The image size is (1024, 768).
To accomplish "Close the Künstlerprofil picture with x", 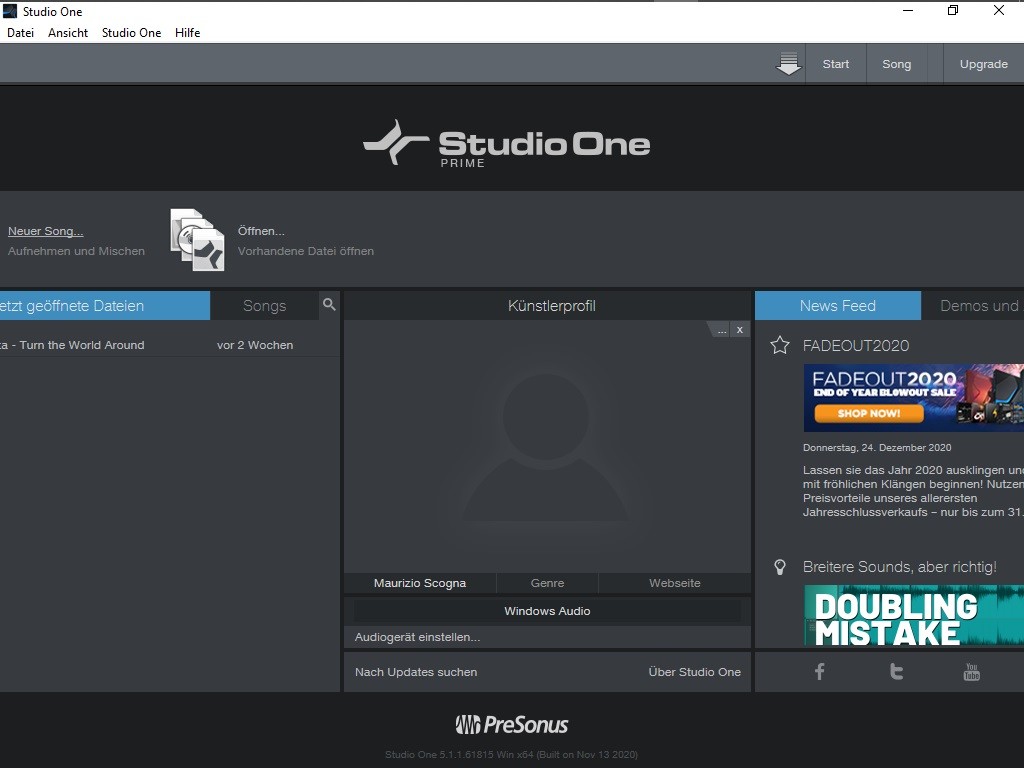I will [x=740, y=330].
